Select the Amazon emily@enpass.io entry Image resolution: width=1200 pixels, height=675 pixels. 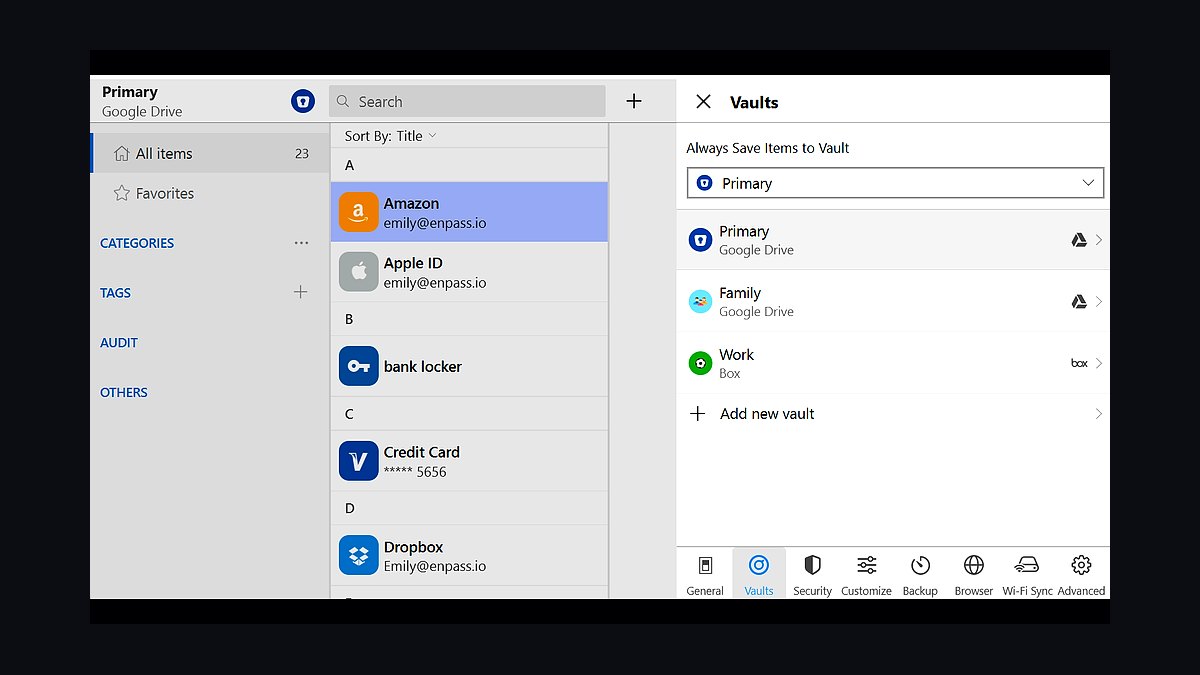coord(469,212)
